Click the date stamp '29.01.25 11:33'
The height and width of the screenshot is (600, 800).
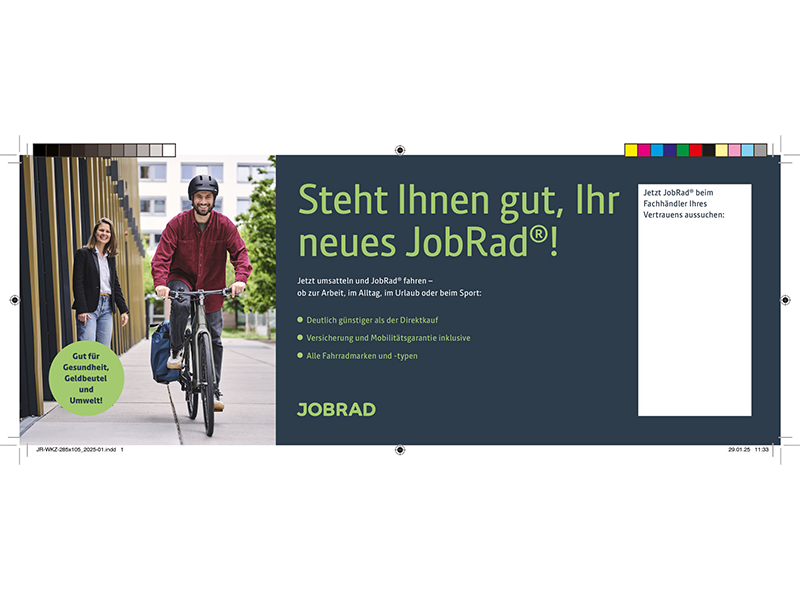coord(748,451)
